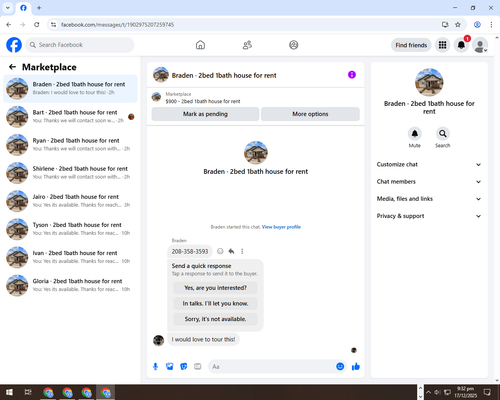Open the account avatar menu
This screenshot has width=500, height=400.
(480, 45)
